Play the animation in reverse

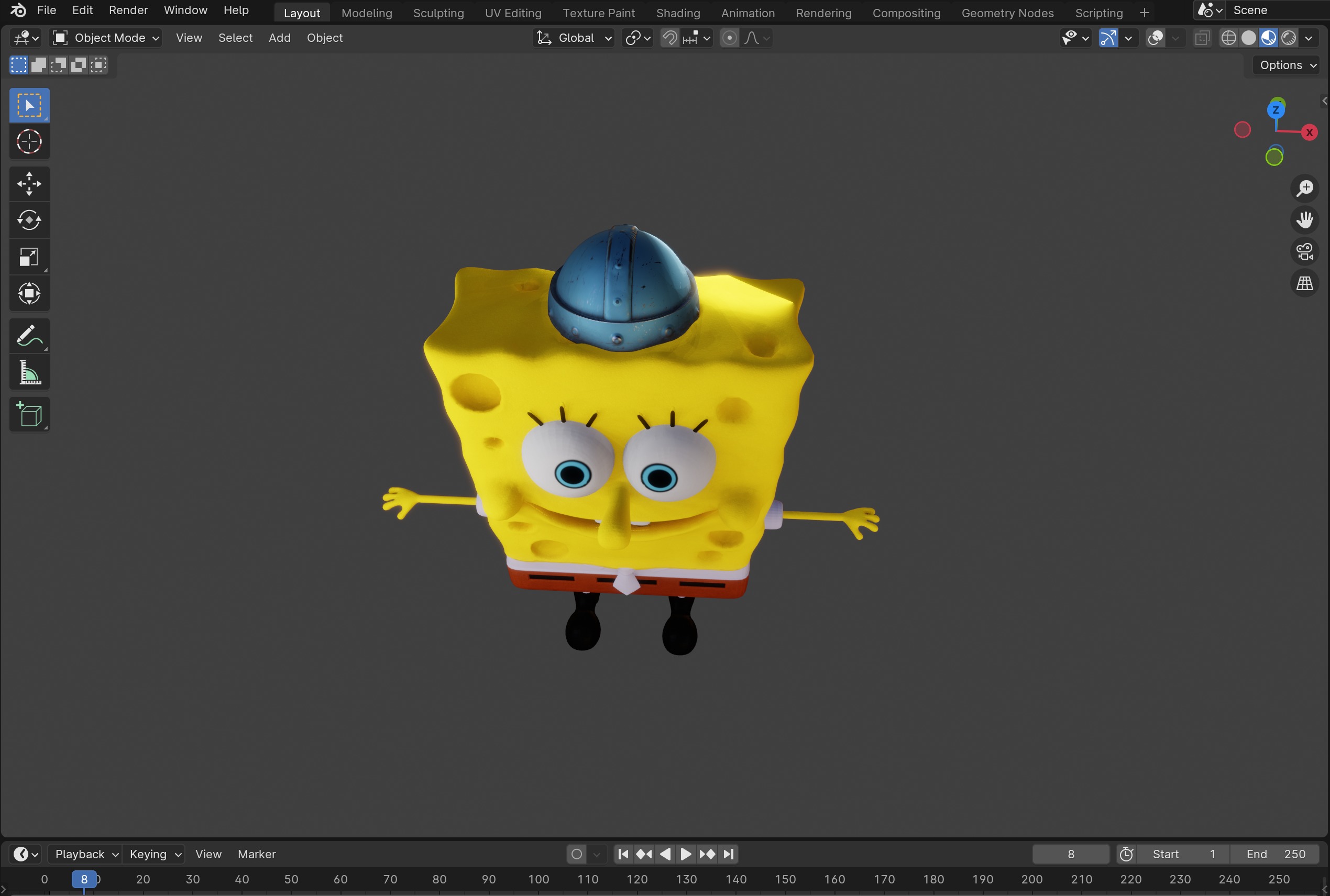click(665, 854)
